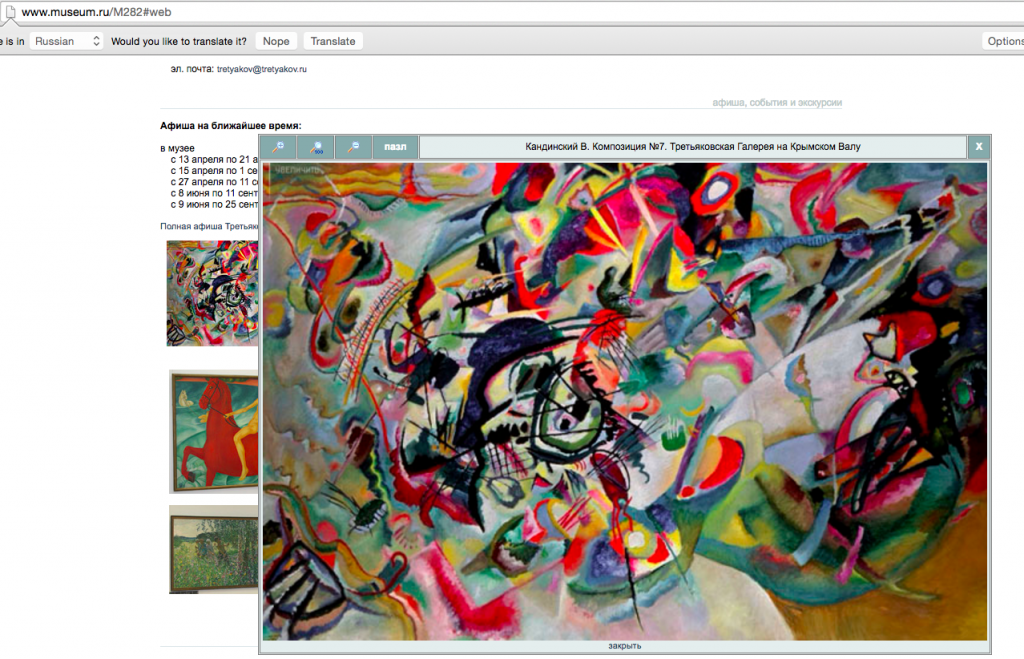Click the 'в музее' text
Image resolution: width=1024 pixels, height=659 pixels.
tap(177, 148)
